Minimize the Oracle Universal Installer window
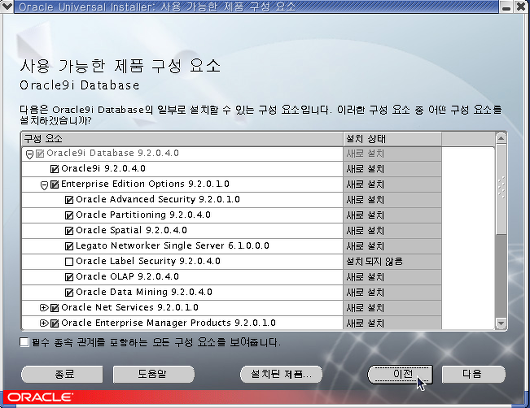The height and width of the screenshot is (408, 530). (506, 7)
